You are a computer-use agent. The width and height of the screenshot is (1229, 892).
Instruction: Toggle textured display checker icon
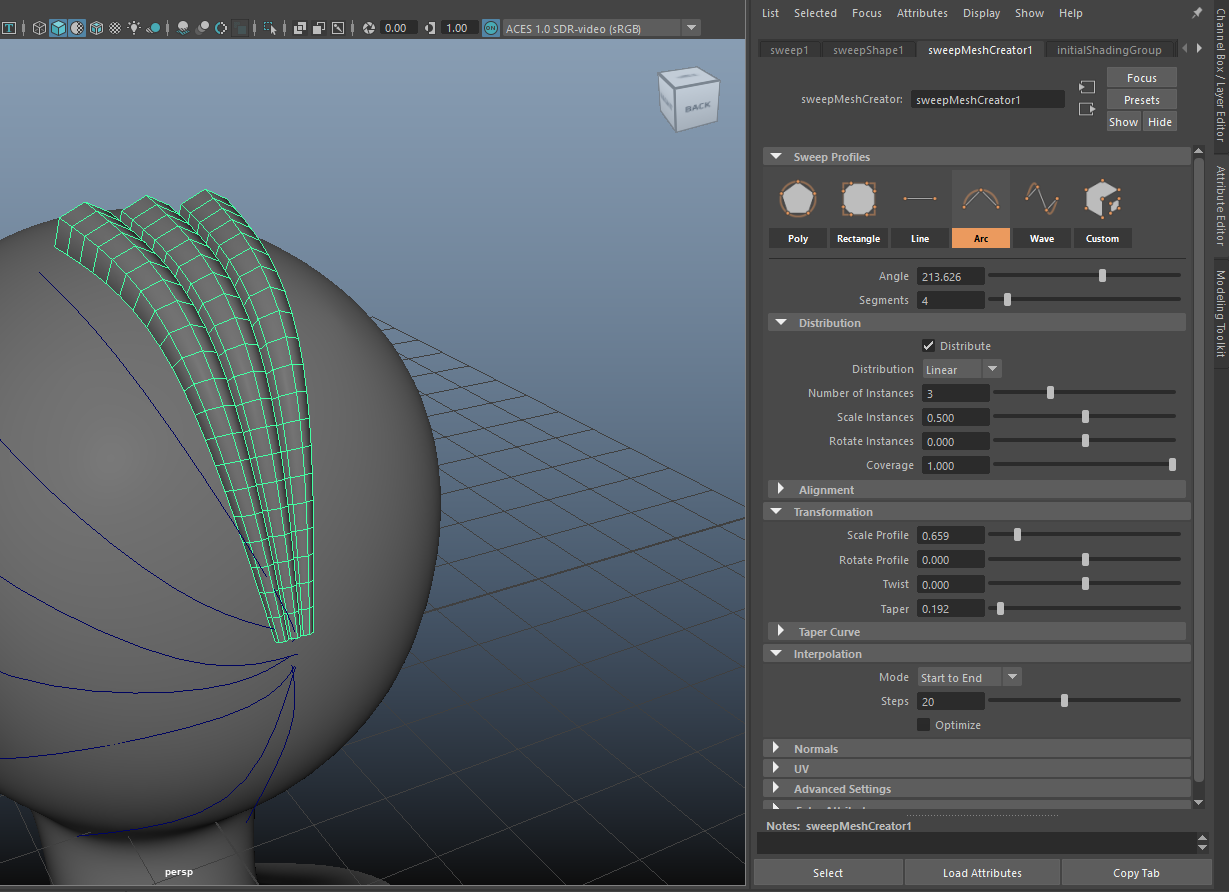click(x=115, y=28)
